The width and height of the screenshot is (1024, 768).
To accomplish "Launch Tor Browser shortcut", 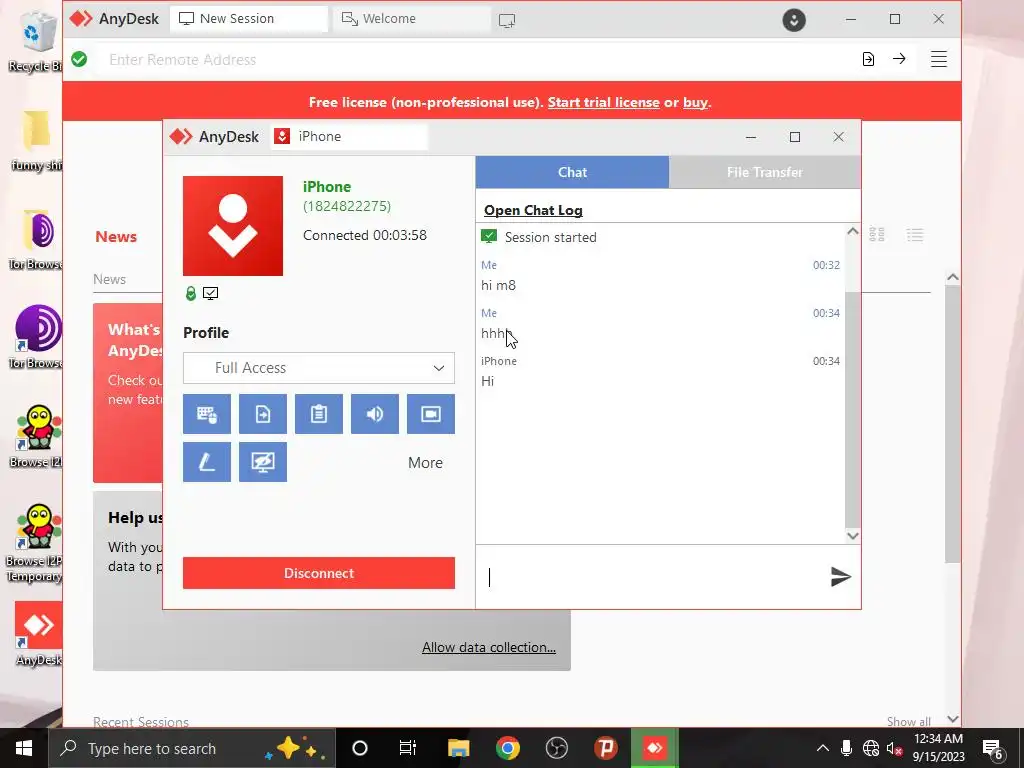I will coord(37,338).
